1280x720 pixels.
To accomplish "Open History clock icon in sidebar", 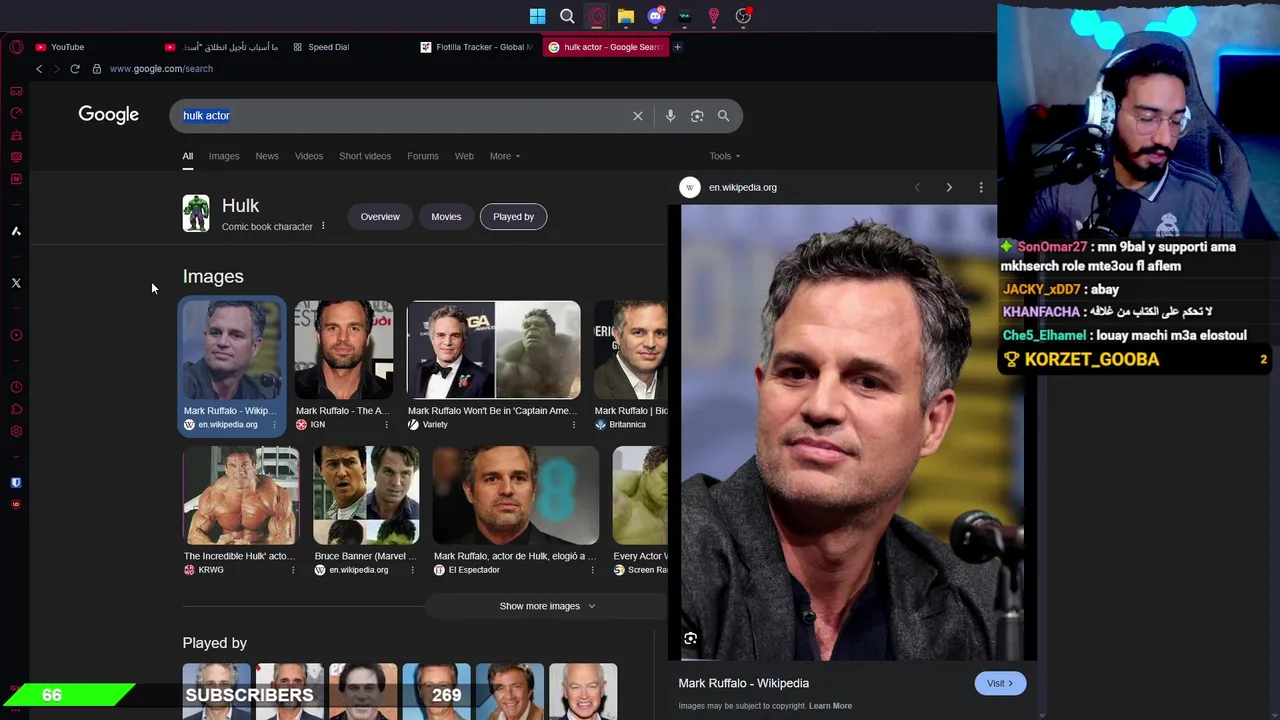I will coord(16,387).
